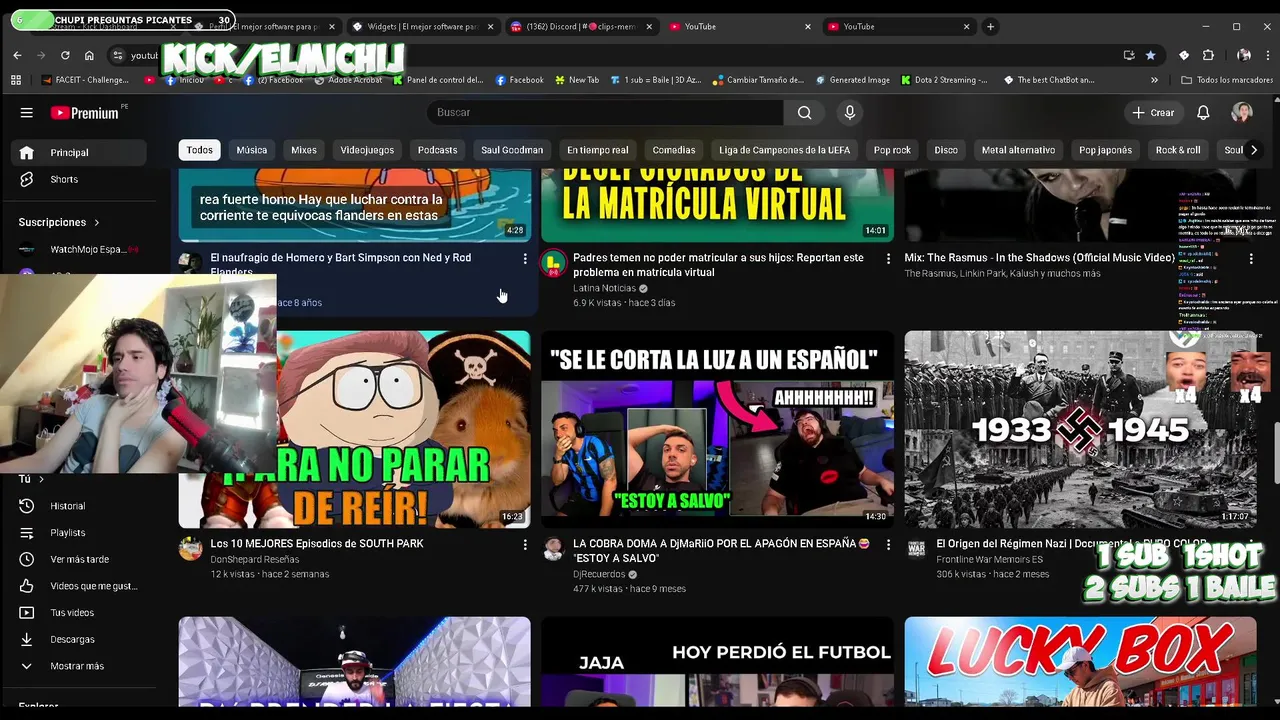Open Historial in the sidebar
Viewport: 1280px width, 720px height.
click(79, 506)
